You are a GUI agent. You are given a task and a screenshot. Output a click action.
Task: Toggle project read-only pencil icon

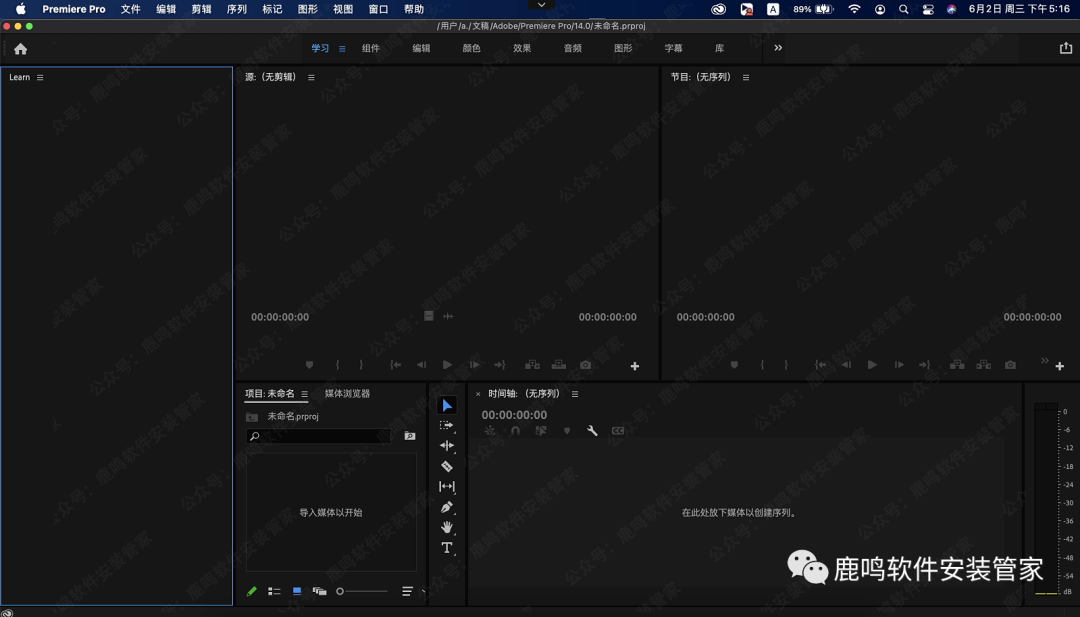pos(252,591)
